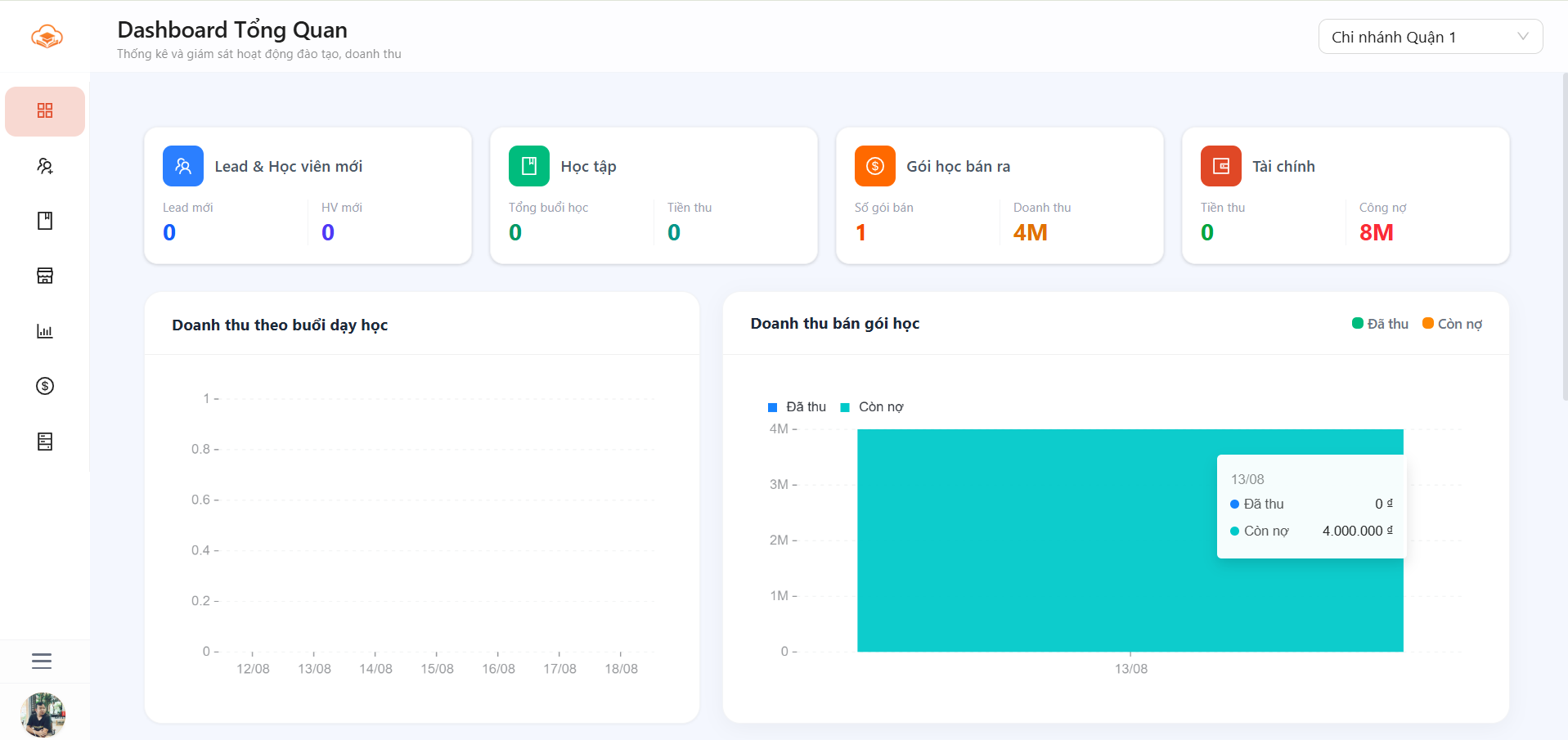1568x740 pixels.
Task: Open the dashboard grid sidebar icon
Action: 45,111
